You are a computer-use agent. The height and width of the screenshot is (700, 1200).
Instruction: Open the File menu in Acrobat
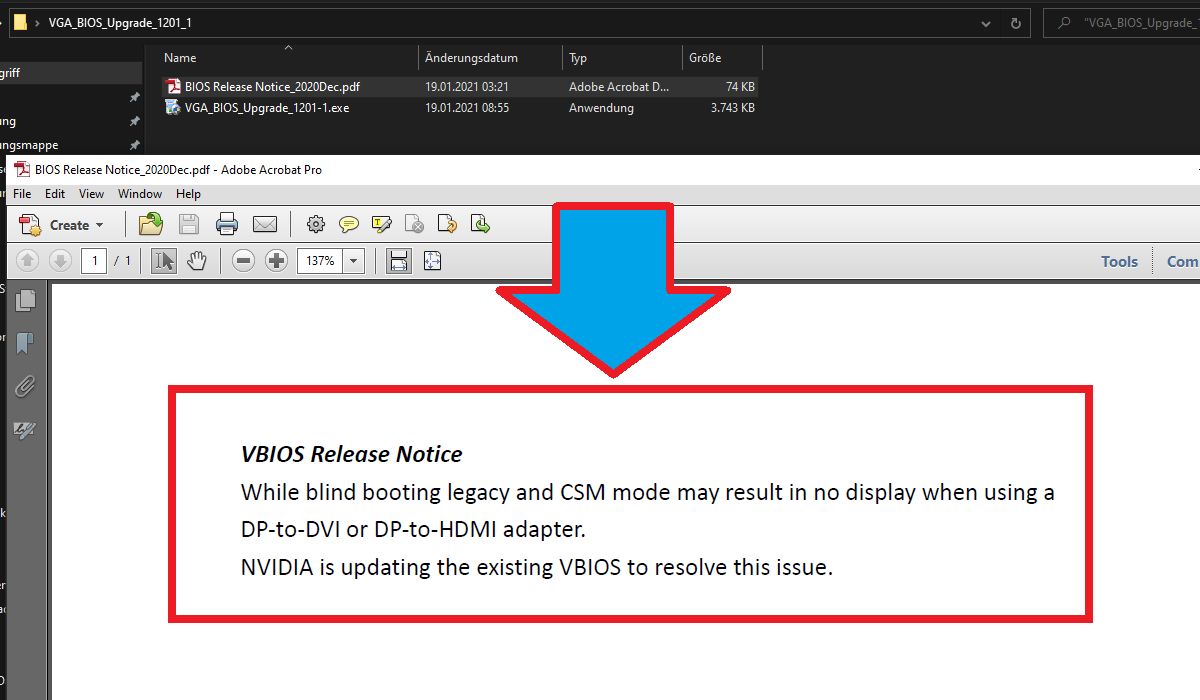click(22, 194)
